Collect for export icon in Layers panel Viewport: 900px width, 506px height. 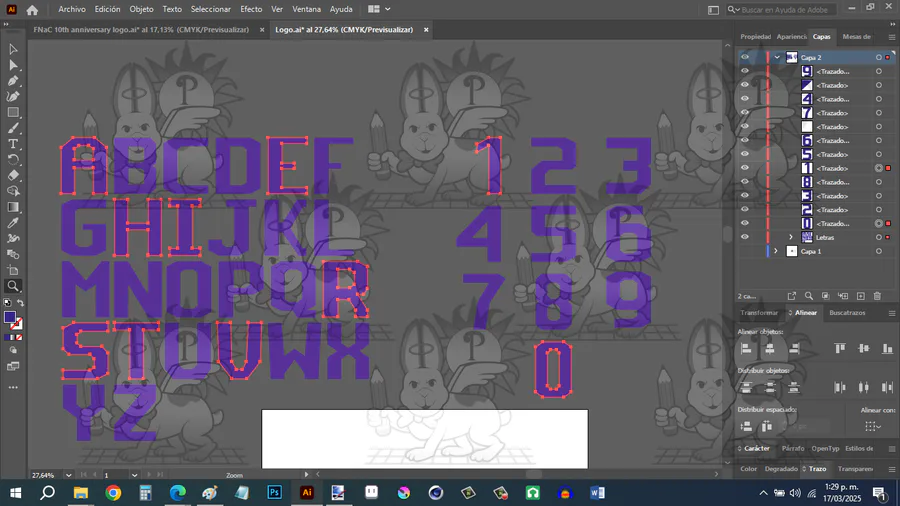(792, 296)
